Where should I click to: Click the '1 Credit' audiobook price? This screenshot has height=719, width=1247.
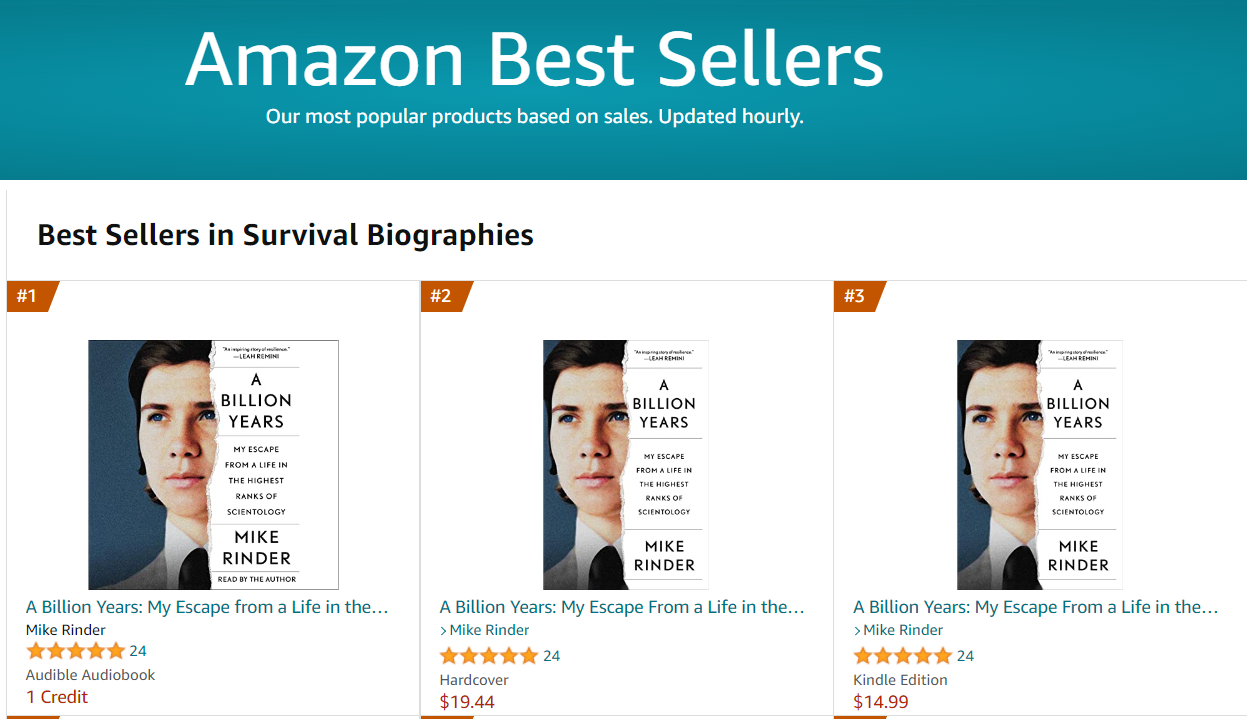tap(57, 697)
